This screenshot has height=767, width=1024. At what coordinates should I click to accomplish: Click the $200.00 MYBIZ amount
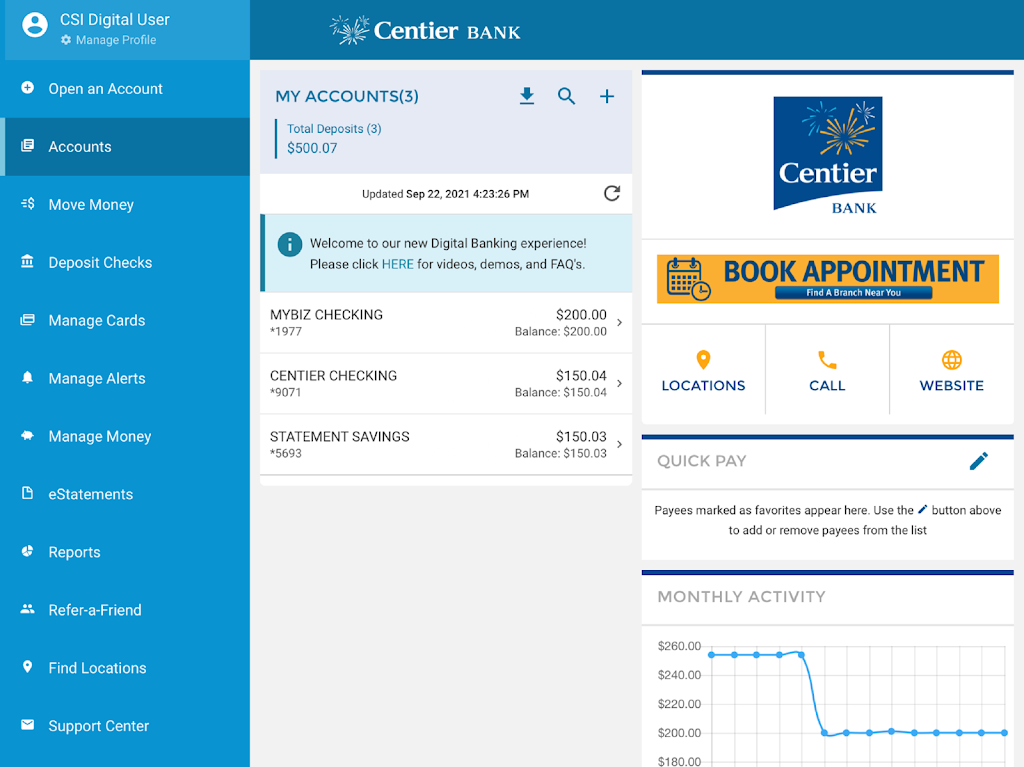[581, 315]
